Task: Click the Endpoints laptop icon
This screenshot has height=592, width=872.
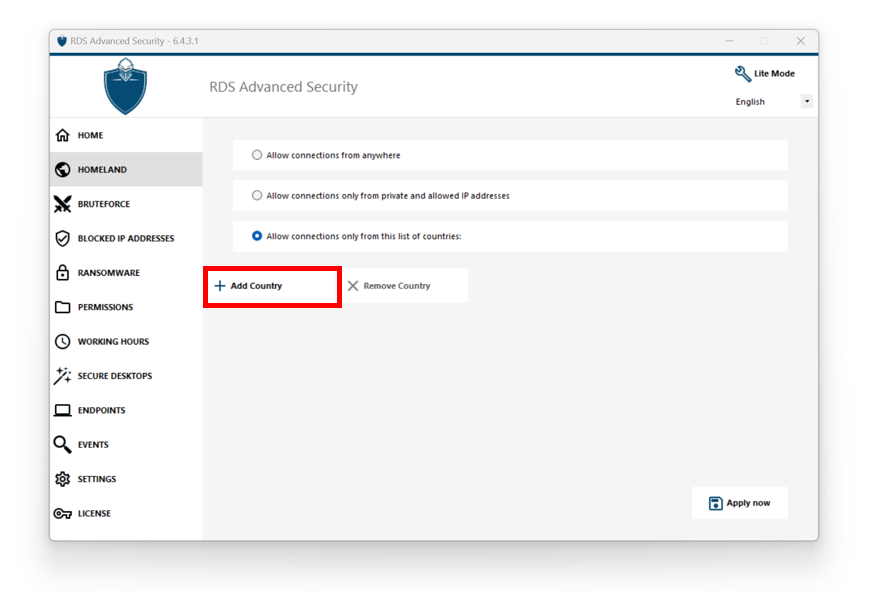Action: 62,410
